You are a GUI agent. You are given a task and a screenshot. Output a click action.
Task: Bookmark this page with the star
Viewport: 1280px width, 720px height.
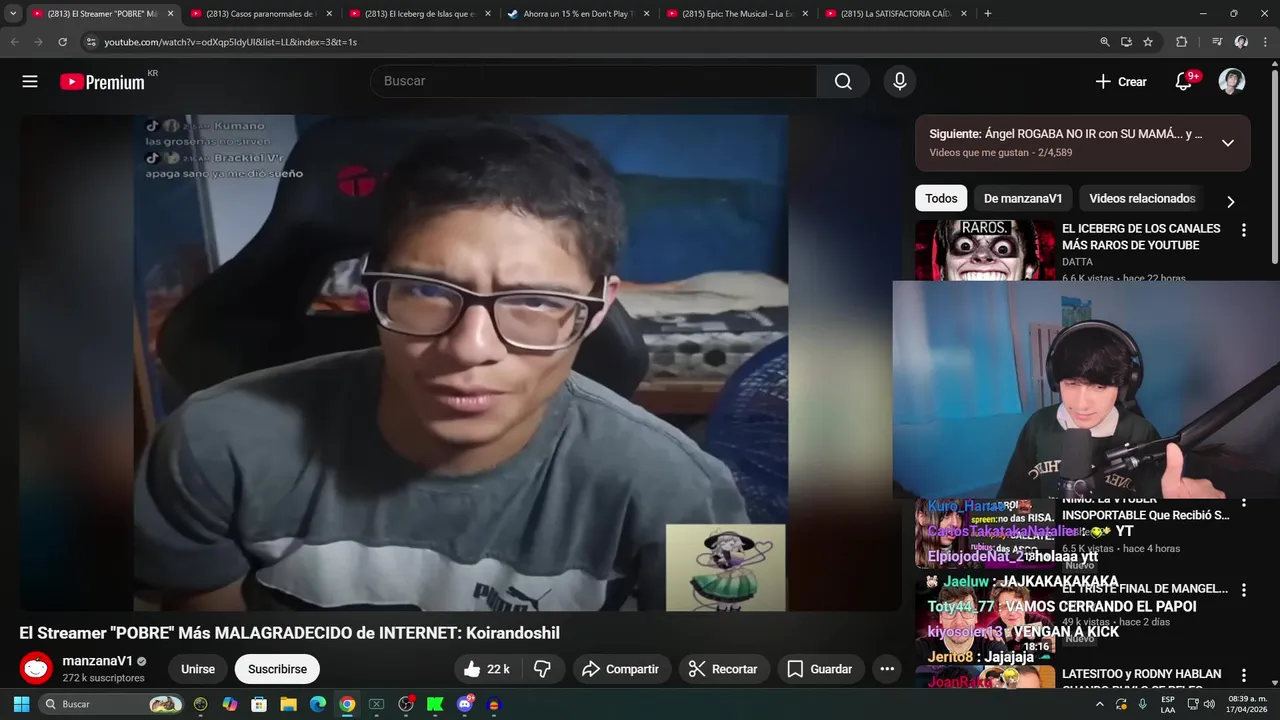(1148, 42)
